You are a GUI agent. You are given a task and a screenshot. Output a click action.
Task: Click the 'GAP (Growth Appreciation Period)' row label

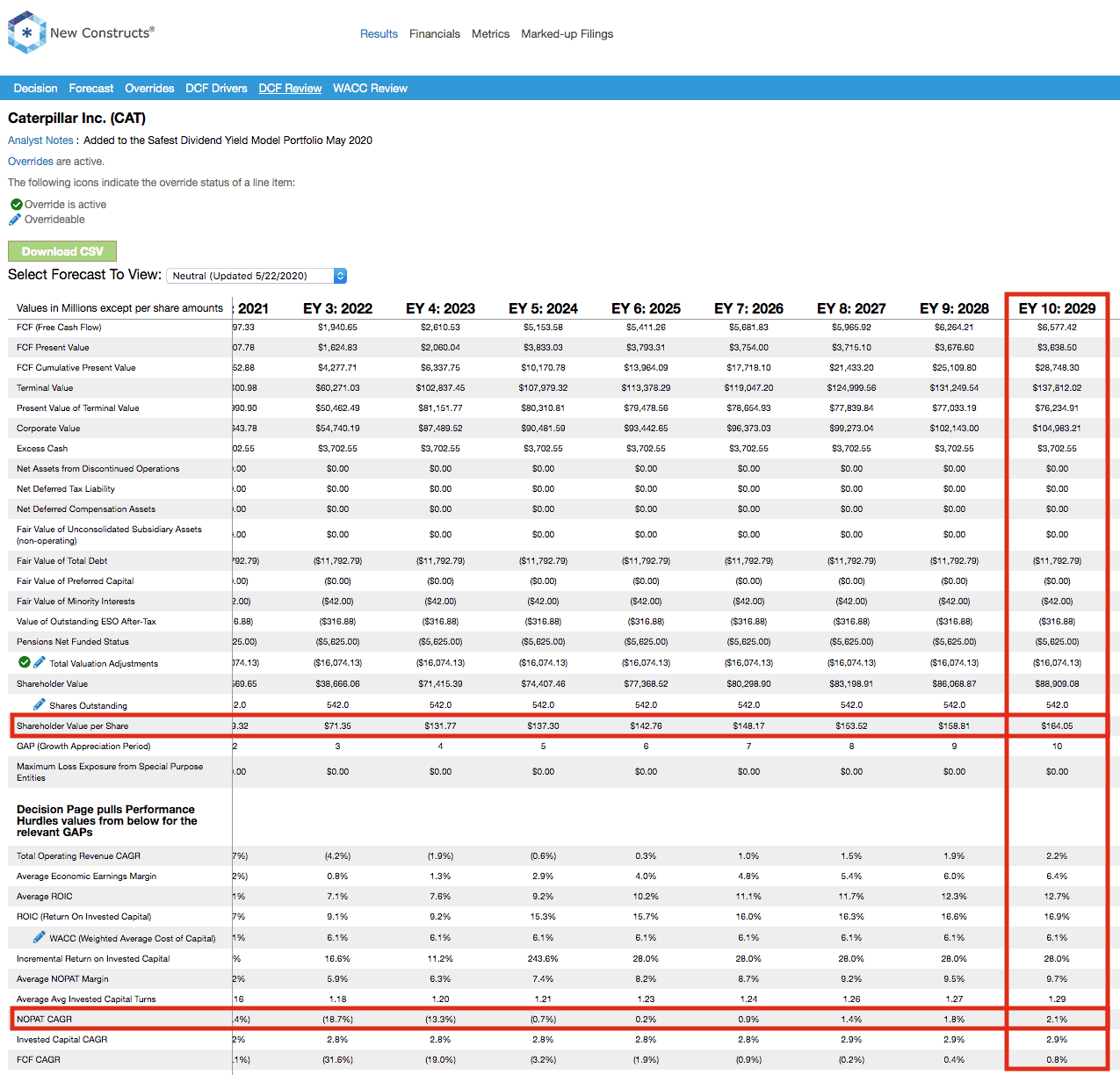[83, 747]
